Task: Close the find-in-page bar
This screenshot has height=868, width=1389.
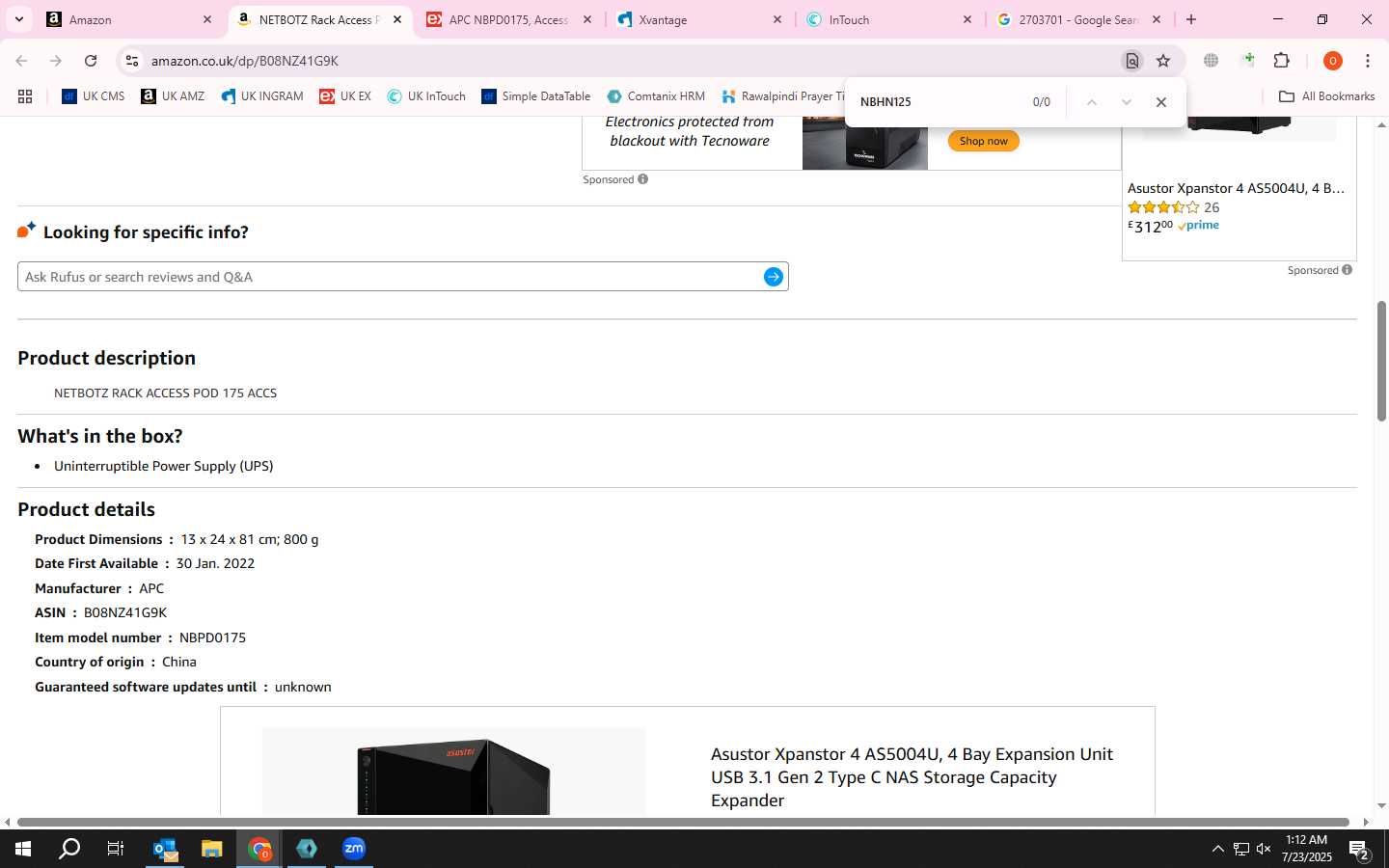Action: tap(1161, 102)
